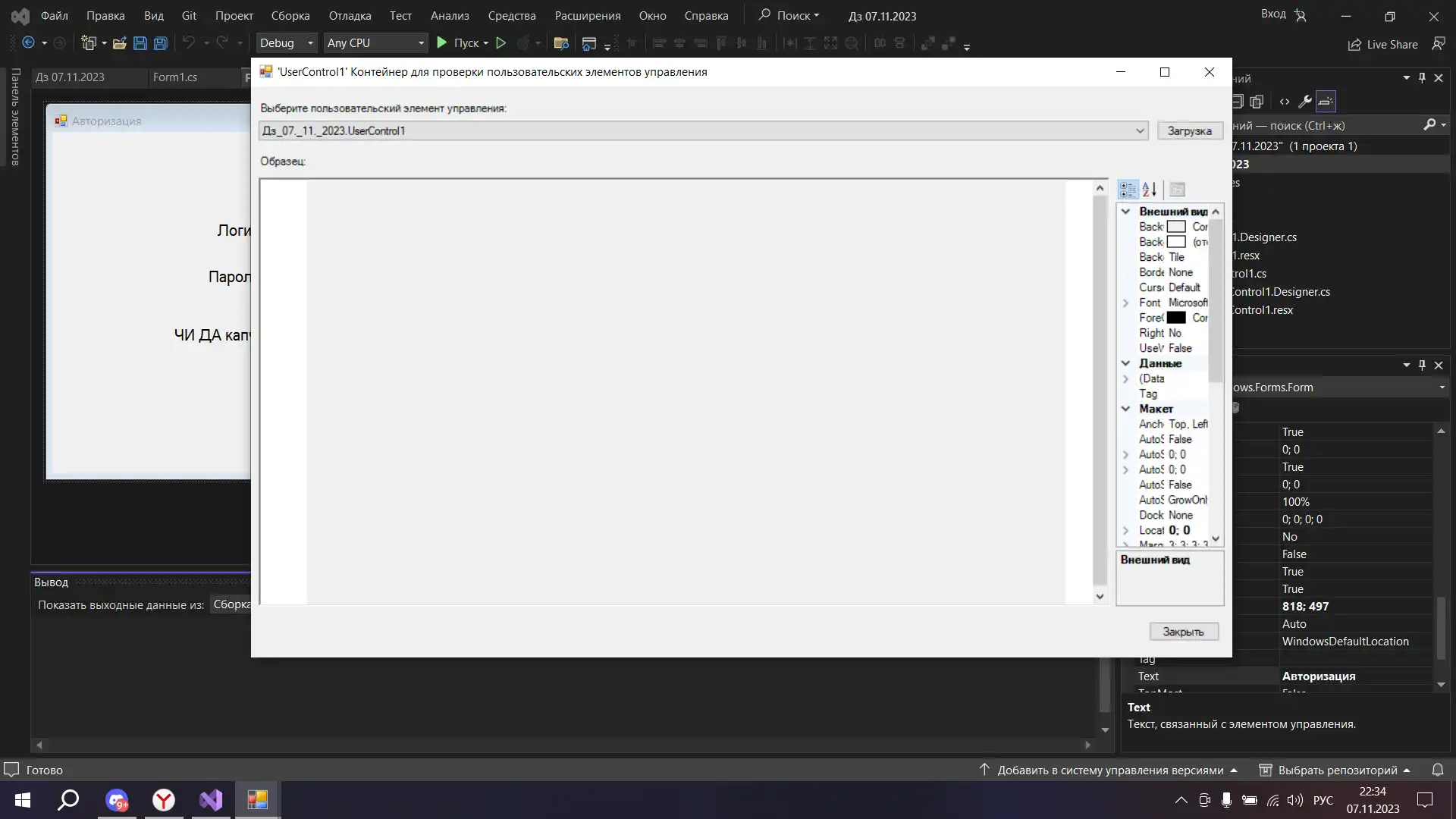Switch to the Form1.cs tab

click(x=175, y=77)
